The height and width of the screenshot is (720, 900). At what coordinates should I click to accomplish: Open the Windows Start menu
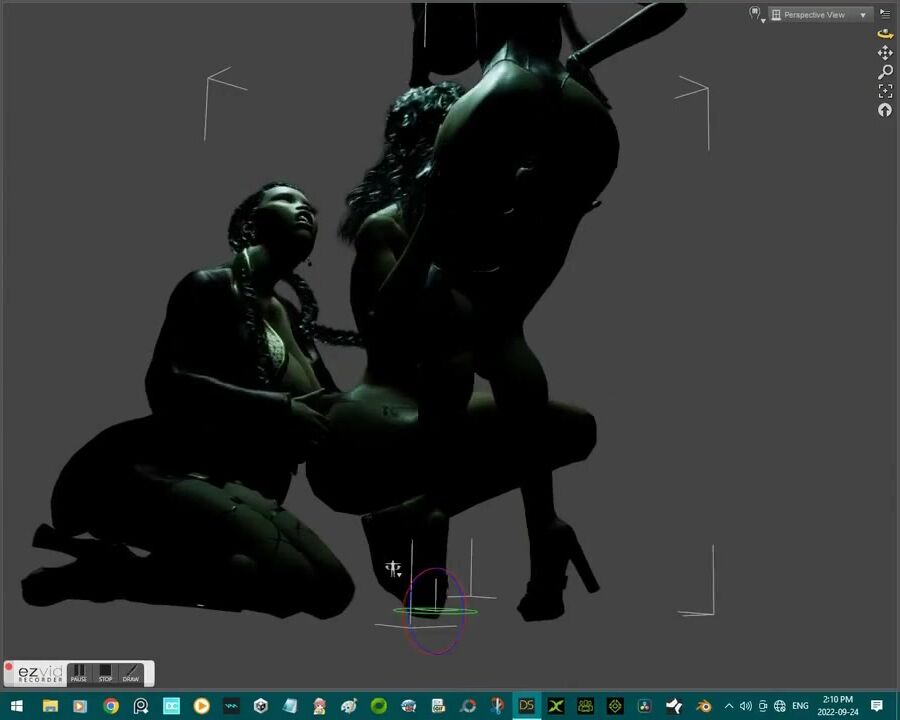(16, 706)
